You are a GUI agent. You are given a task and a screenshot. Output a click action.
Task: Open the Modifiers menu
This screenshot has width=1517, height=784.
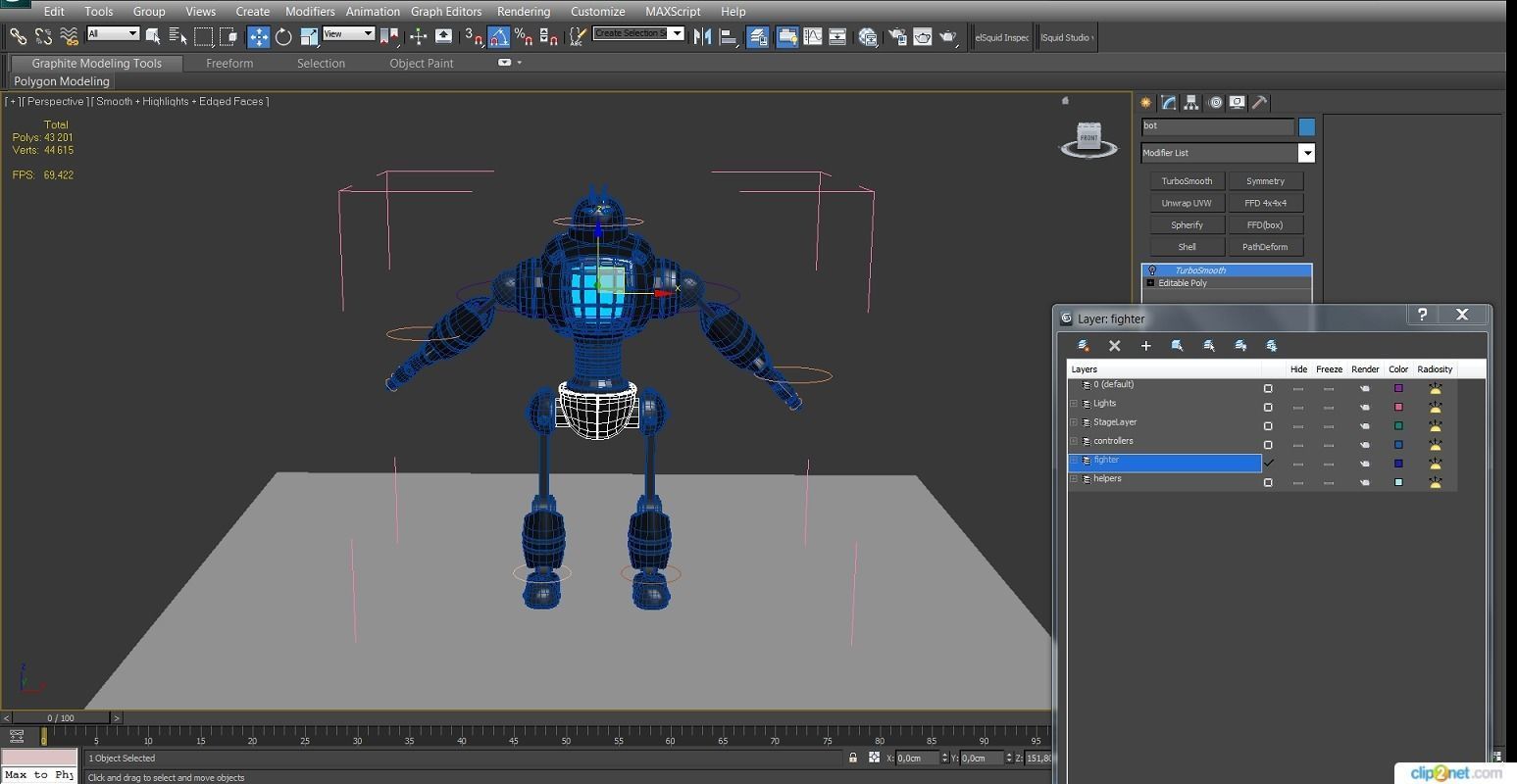pyautogui.click(x=310, y=12)
